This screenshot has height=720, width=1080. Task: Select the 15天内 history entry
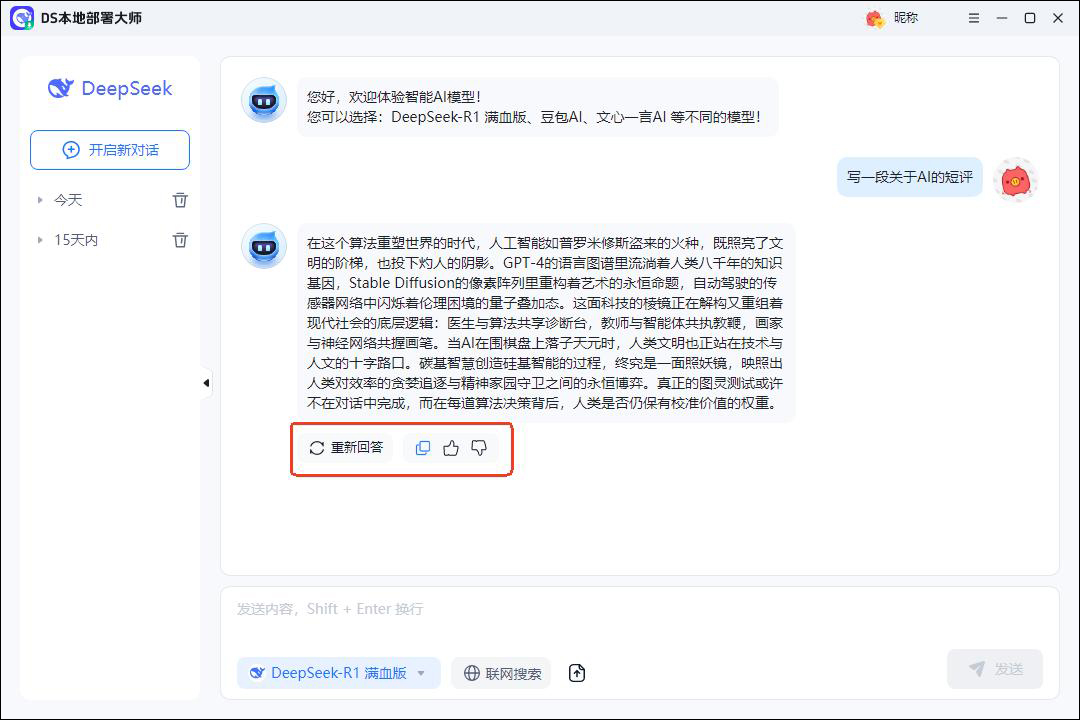click(x=76, y=240)
